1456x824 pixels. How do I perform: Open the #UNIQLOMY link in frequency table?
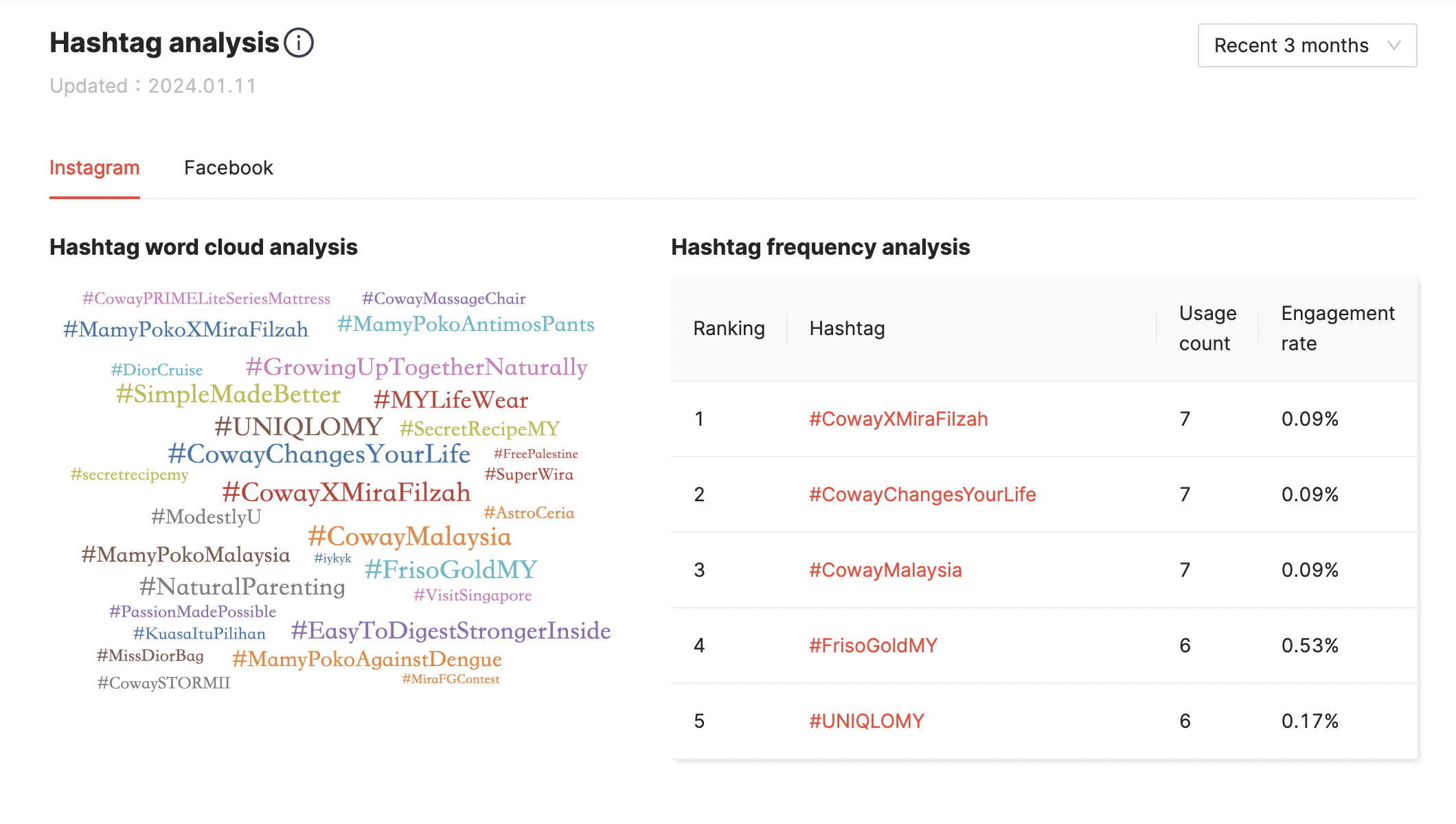(x=867, y=721)
